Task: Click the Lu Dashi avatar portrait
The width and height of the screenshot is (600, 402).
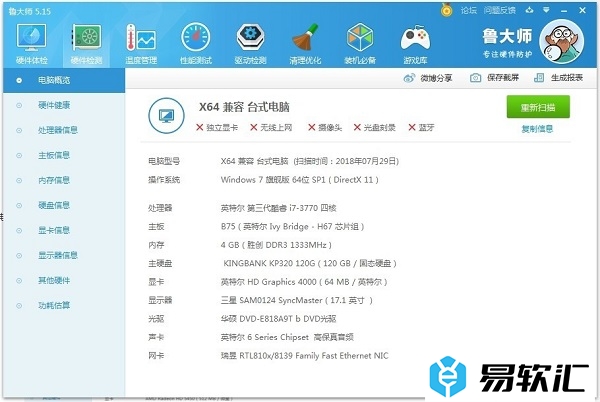Action: 561,41
